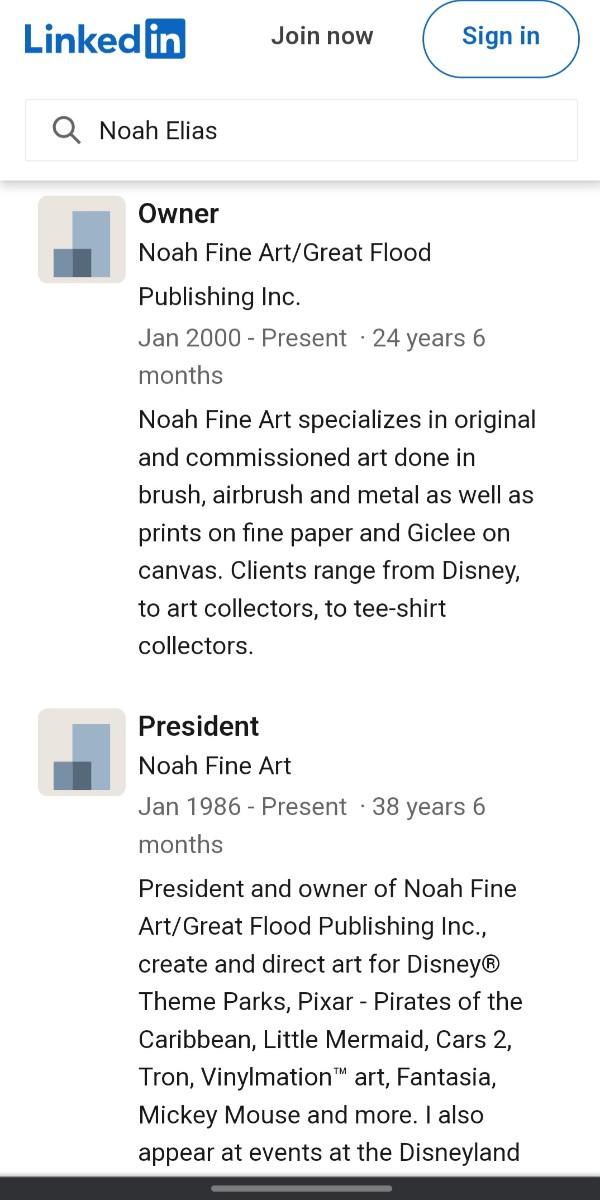Click the Jan 1986 - Present date range
Screen dimensions: 600x1200
click(242, 807)
